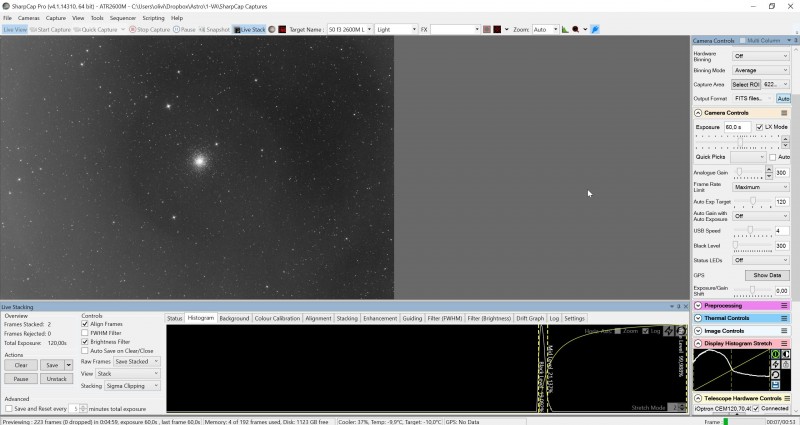Click the Pause button under Actions
800x425 pixels.
point(21,379)
